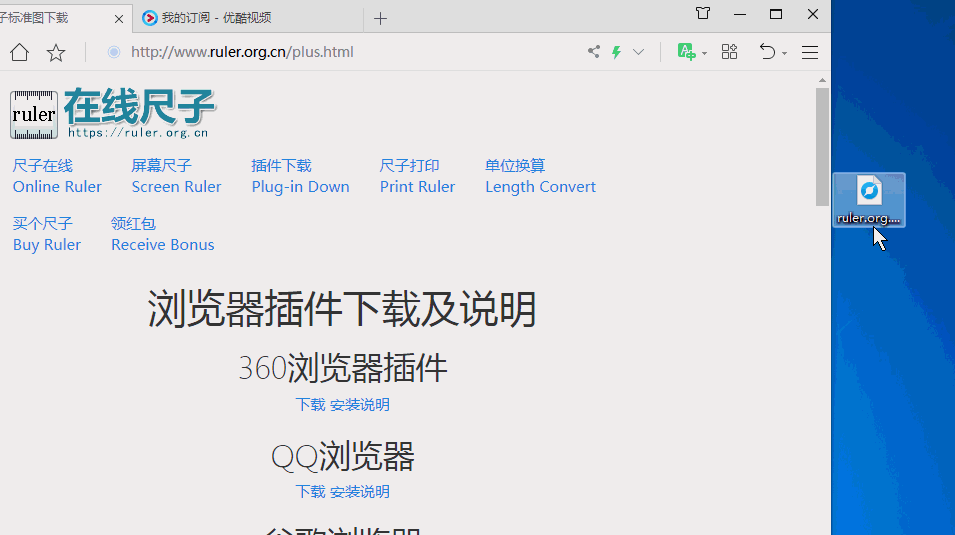Open the 买个尺子 Buy Ruler link
Screen dimensions: 955x535
pos(47,234)
